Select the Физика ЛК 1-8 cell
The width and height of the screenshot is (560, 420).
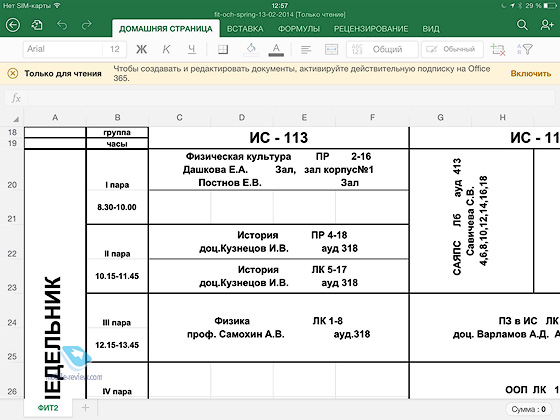pos(279,328)
